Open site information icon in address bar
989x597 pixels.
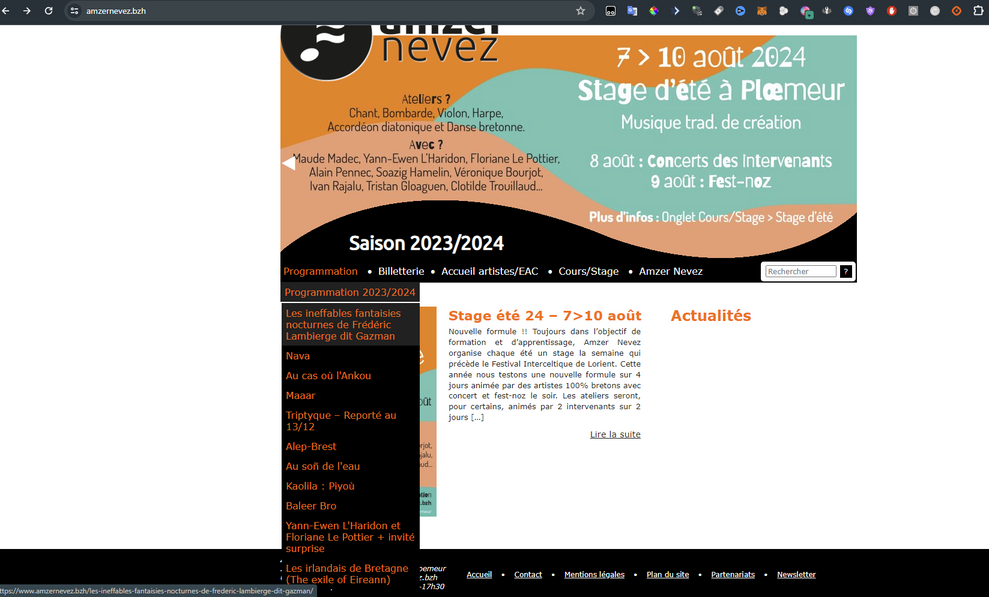point(74,11)
